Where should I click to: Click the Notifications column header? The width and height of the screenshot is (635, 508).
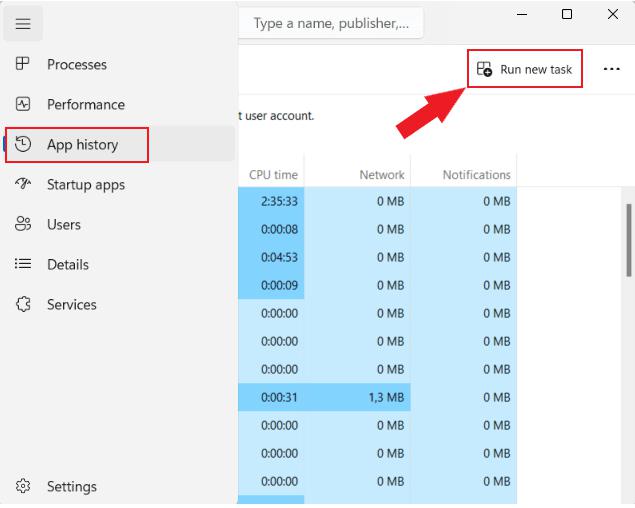476,175
